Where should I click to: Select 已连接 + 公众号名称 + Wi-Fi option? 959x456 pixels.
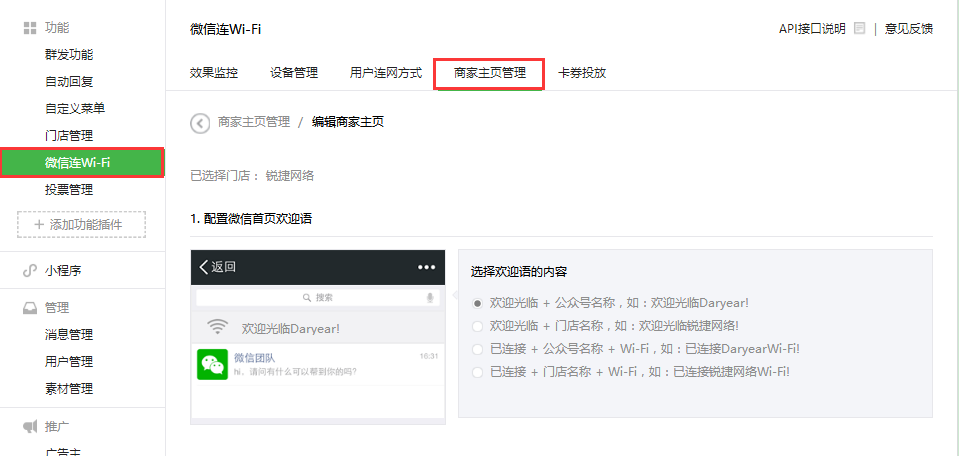pyautogui.click(x=478, y=349)
